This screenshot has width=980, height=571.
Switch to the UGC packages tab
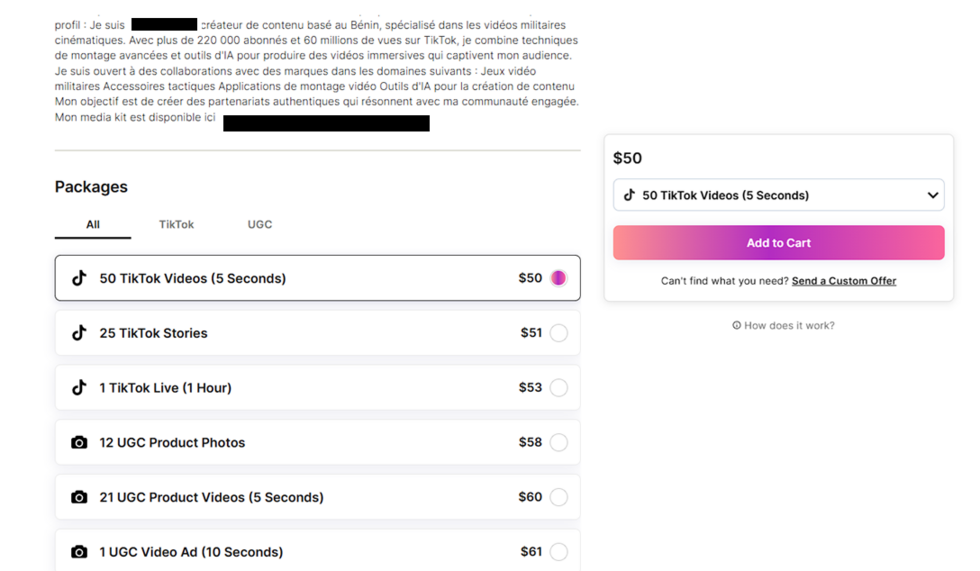(x=260, y=224)
